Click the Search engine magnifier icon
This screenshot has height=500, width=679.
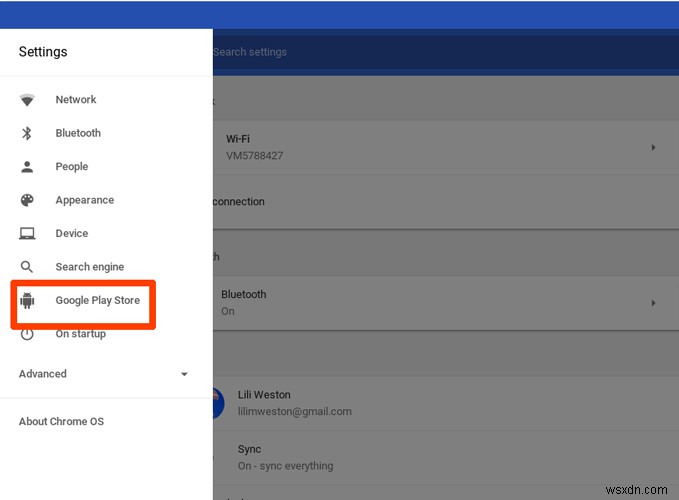coord(27,267)
